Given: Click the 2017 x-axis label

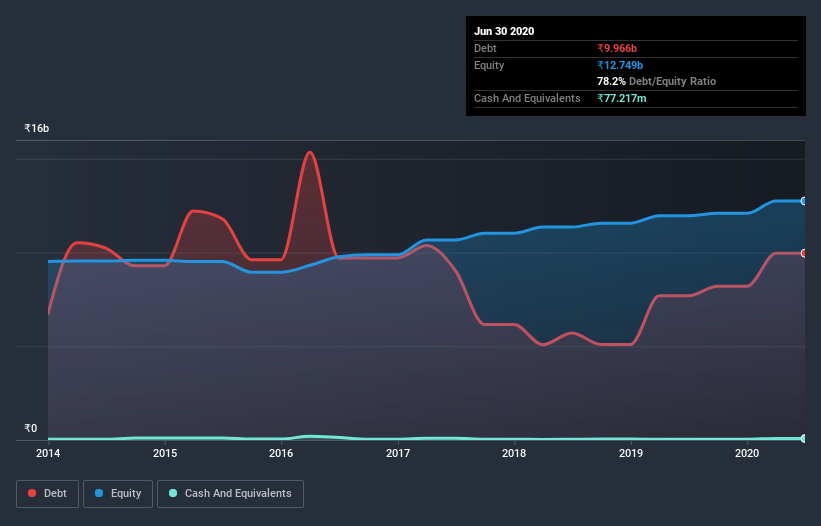Looking at the screenshot, I should coord(398,453).
